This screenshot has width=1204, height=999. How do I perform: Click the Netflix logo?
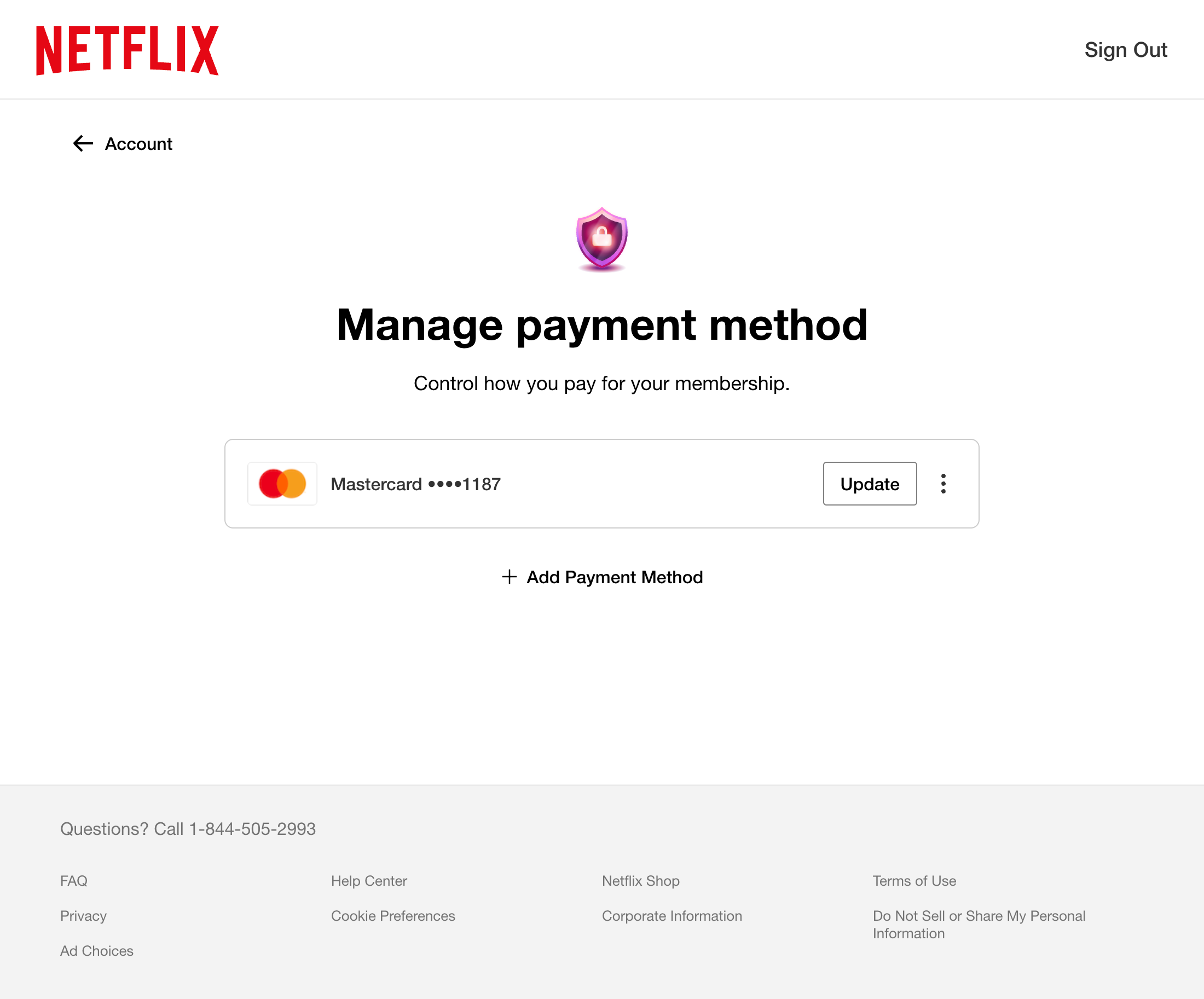coord(128,50)
